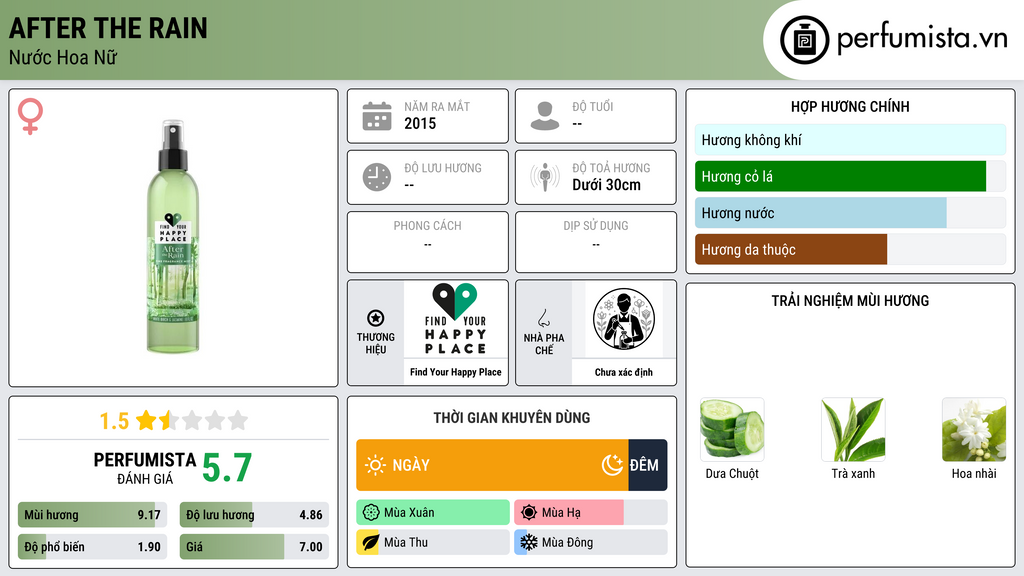Click the Mùa Hạ season bar
This screenshot has height=576, width=1024.
(x=590, y=513)
